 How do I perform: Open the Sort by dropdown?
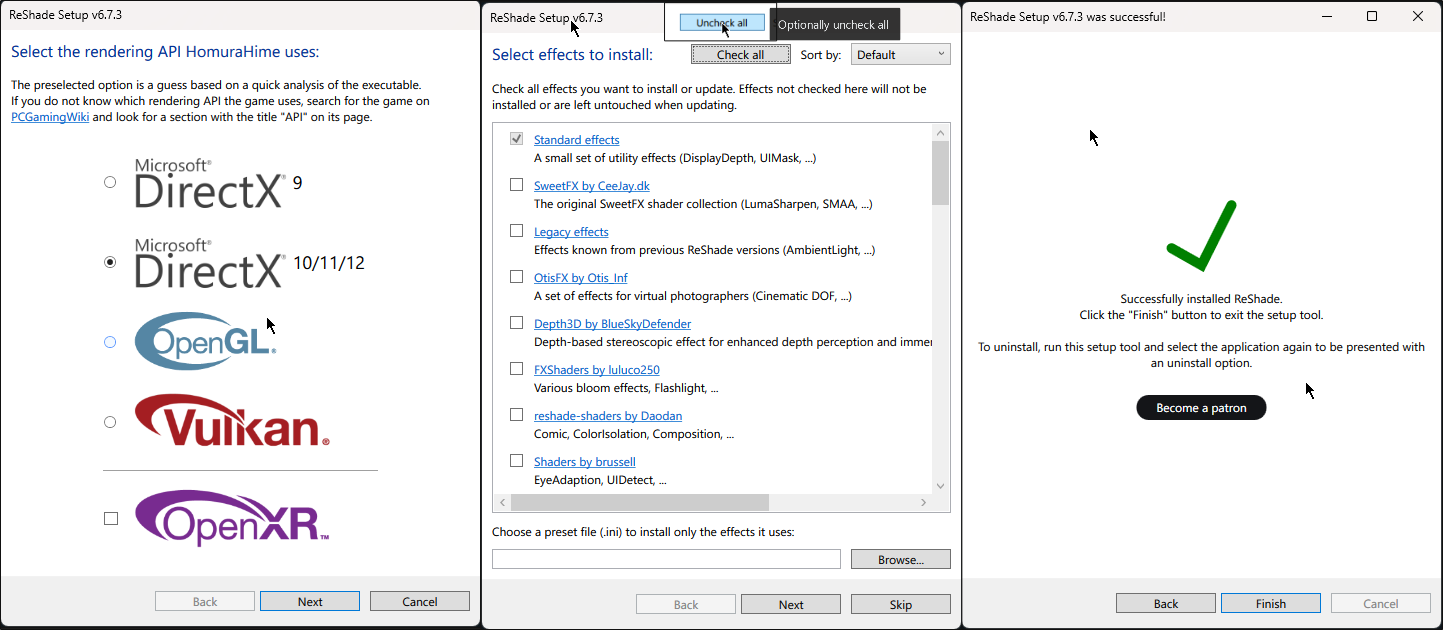pyautogui.click(x=901, y=55)
